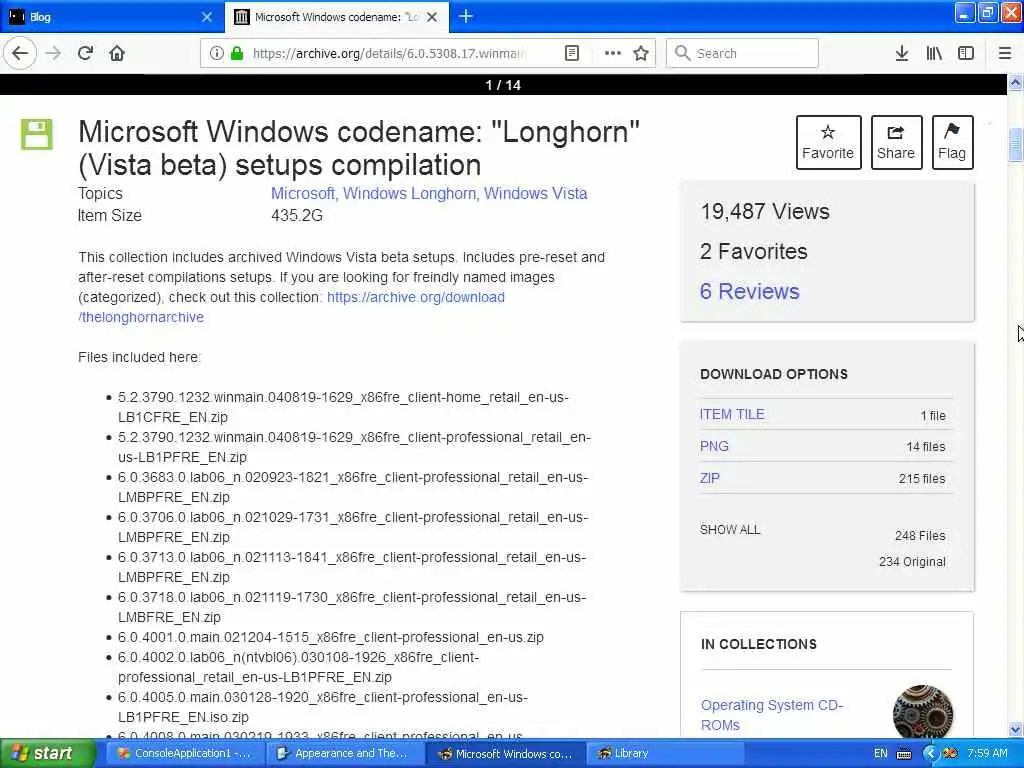Open Operating System CD-ROMs collection link
The width and height of the screenshot is (1024, 768).
click(772, 715)
